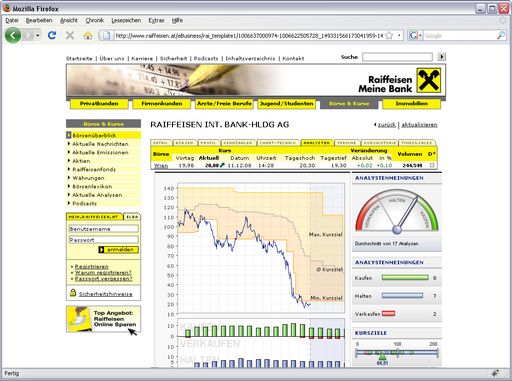
Task: Switch to the Immobilien tab
Action: (412, 104)
